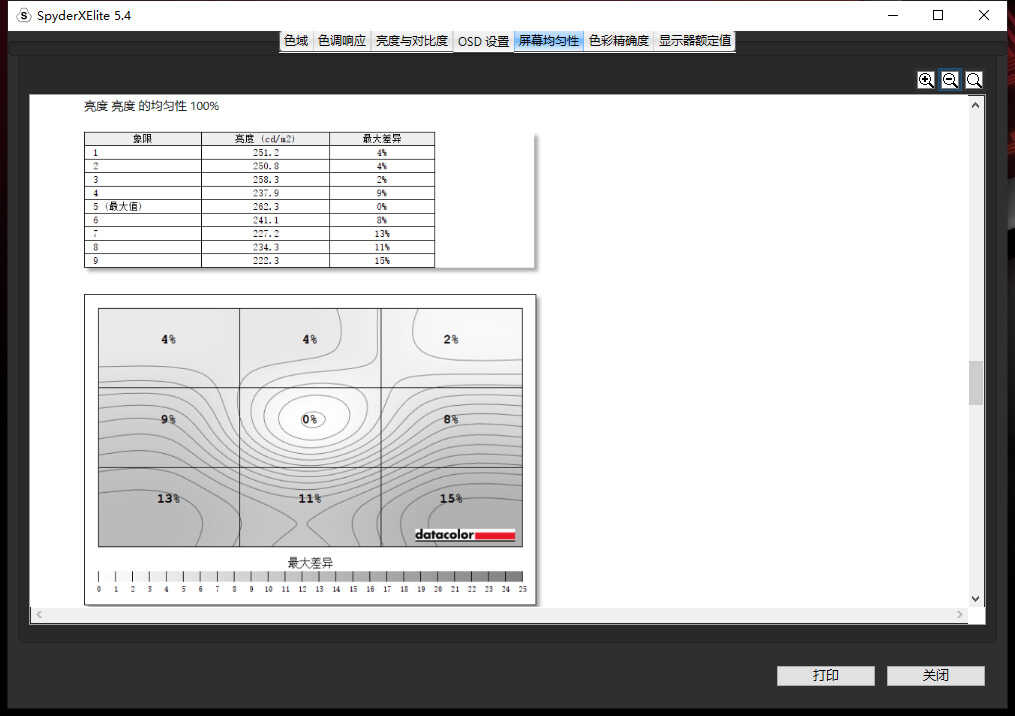Open the 色彩精确度 tab

coord(619,41)
